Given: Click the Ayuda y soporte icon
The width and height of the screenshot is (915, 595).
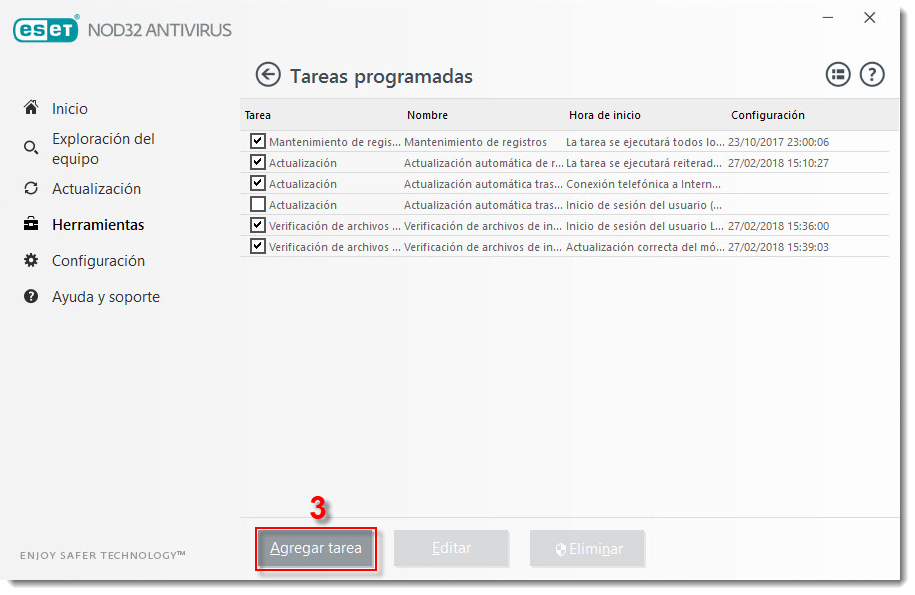Looking at the screenshot, I should pyautogui.click(x=31, y=296).
